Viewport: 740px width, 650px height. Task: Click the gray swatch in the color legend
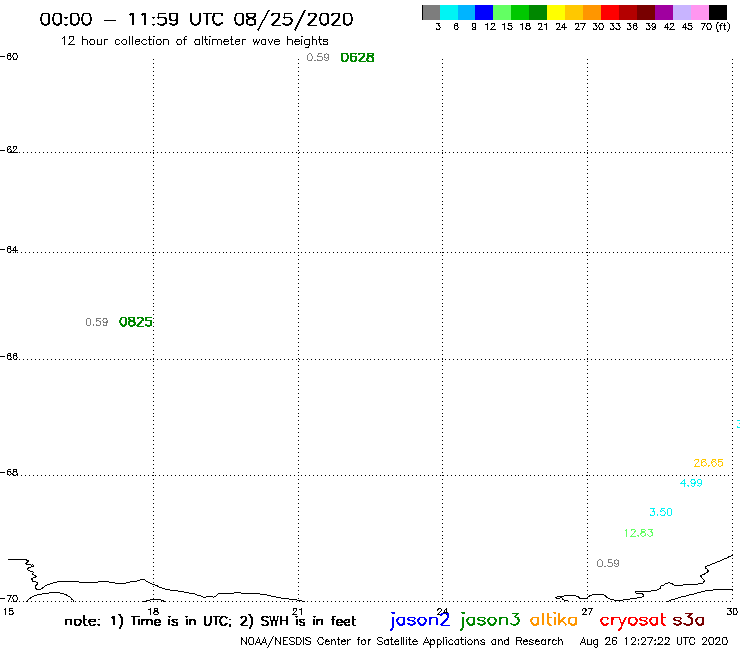click(431, 12)
